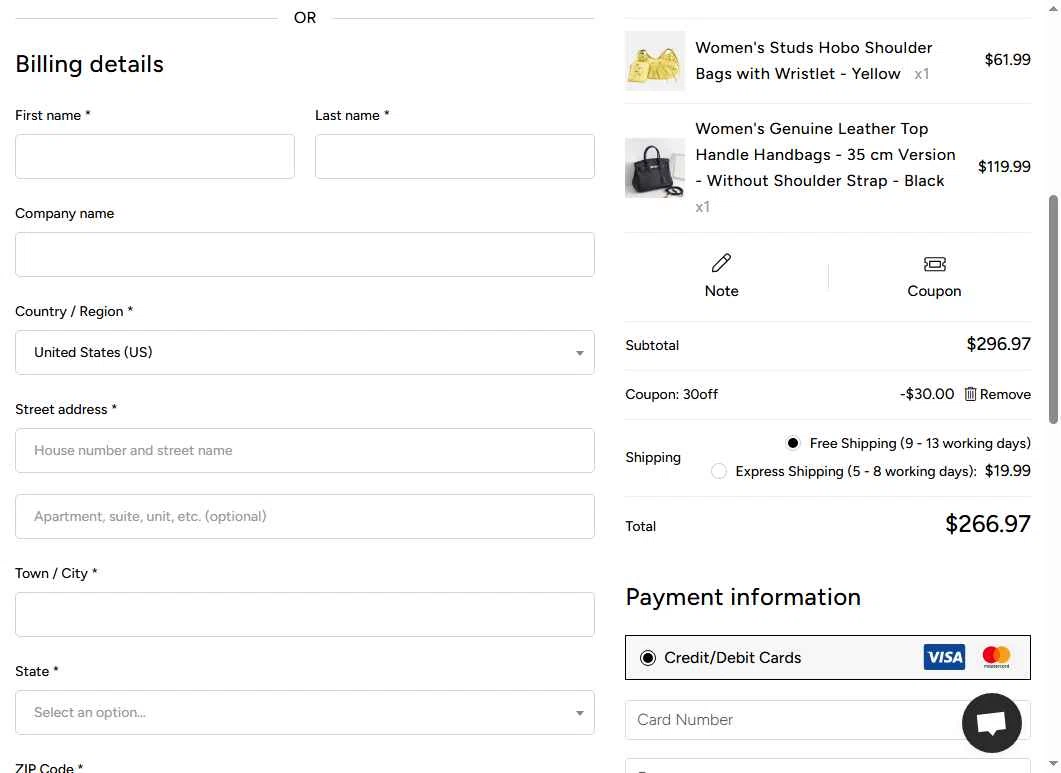Click the Women's Studs Hobo Shoulder Bags title

(814, 61)
